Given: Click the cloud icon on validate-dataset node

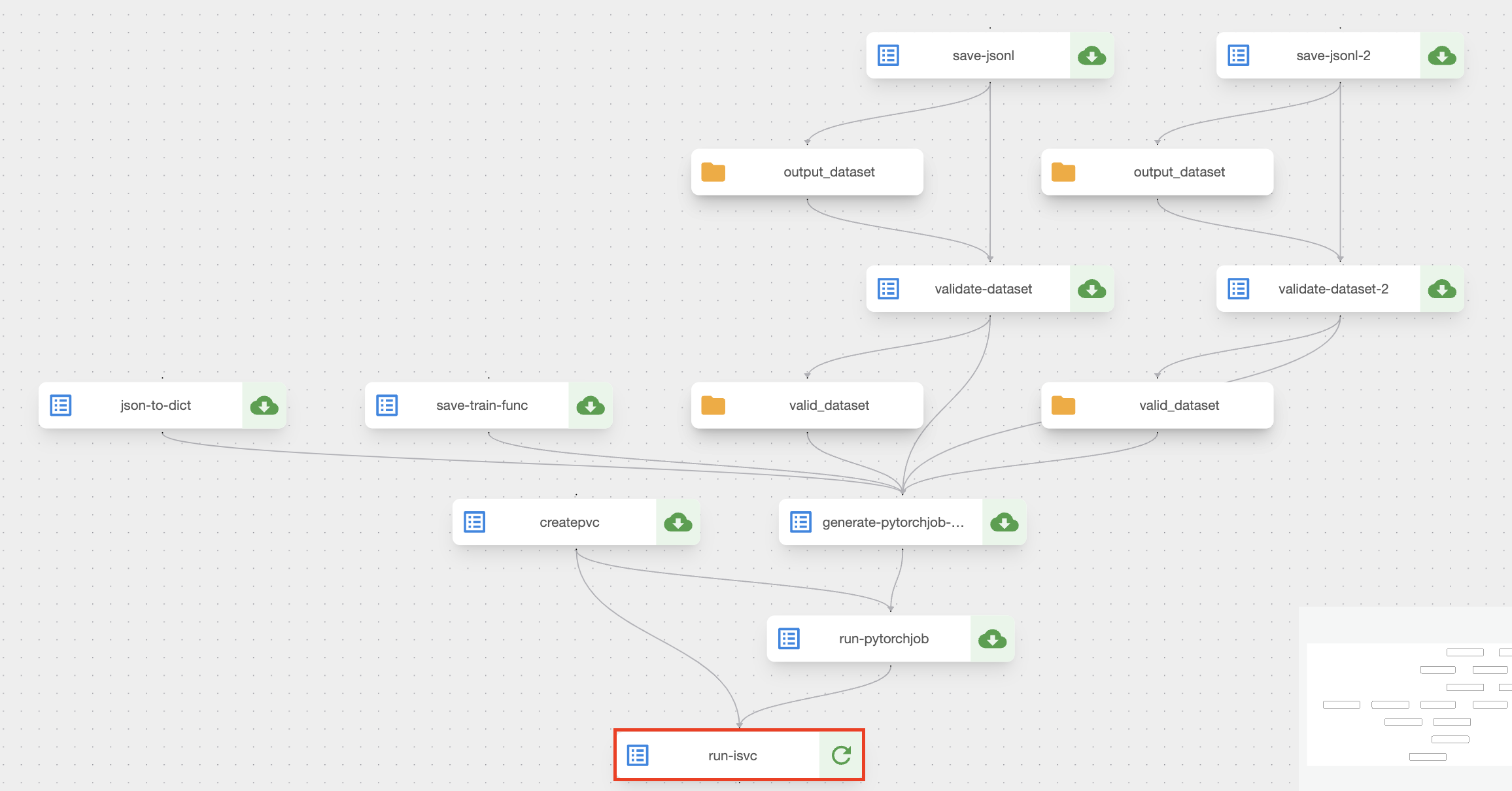Looking at the screenshot, I should pyautogui.click(x=1091, y=289).
